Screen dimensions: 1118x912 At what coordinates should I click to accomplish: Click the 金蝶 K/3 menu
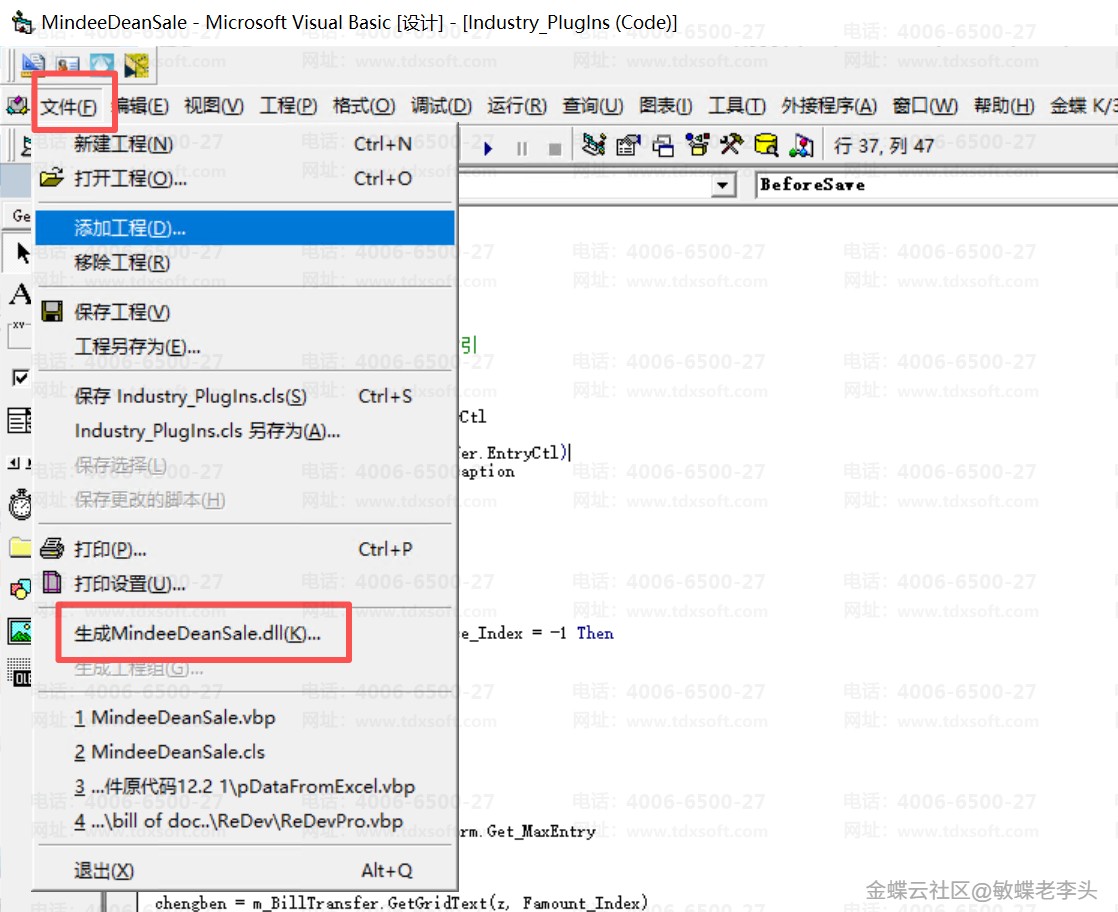tap(1084, 107)
